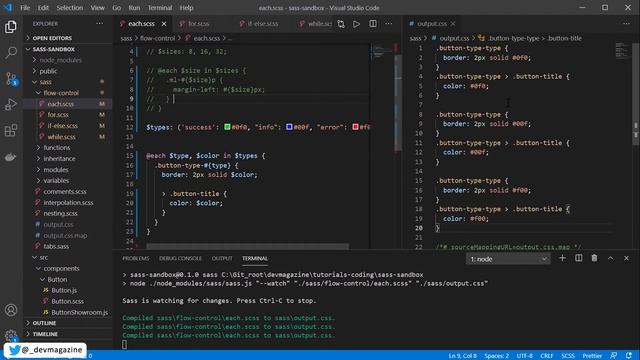The height and width of the screenshot is (360, 640).
Task: Open the Help menu
Action: (187, 8)
